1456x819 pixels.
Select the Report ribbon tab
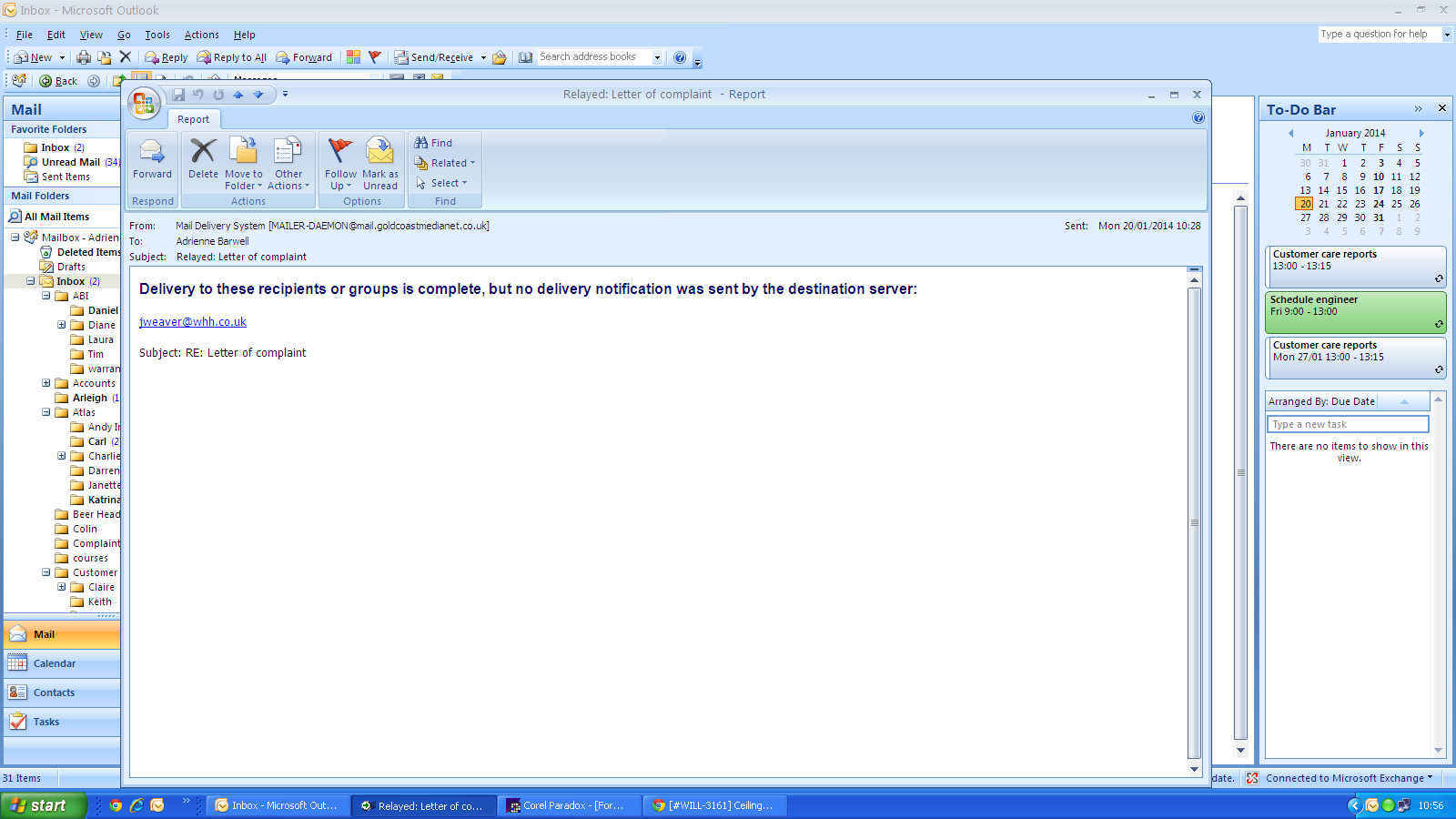click(193, 119)
